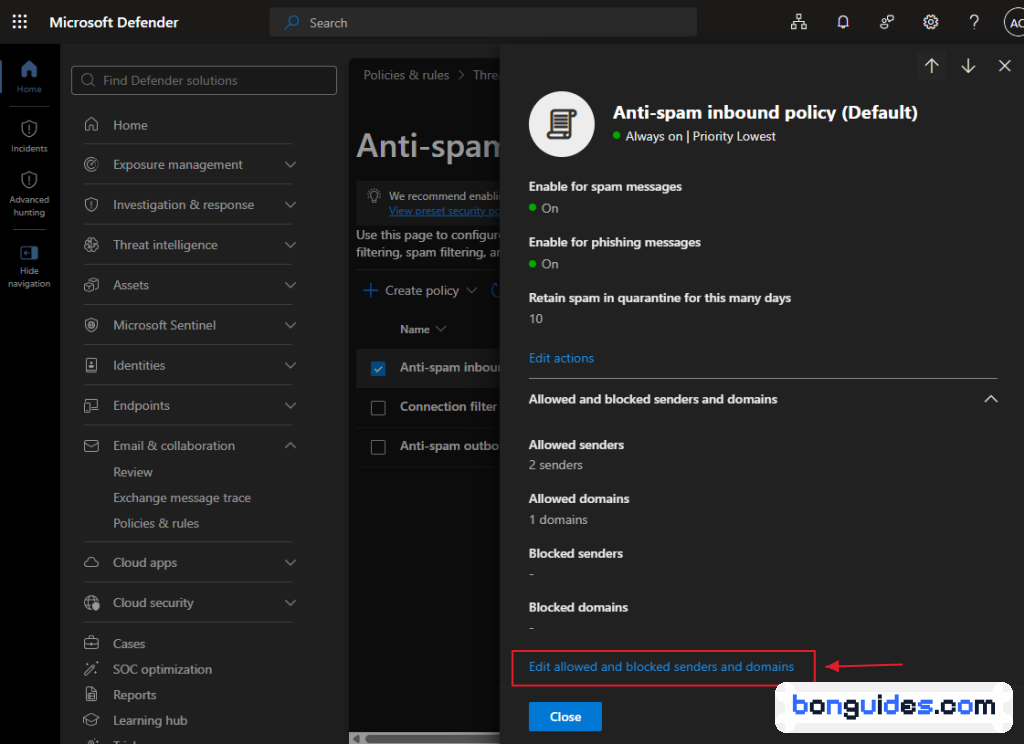Open the network diagram icon in top bar
This screenshot has width=1024, height=744.
pyautogui.click(x=798, y=22)
